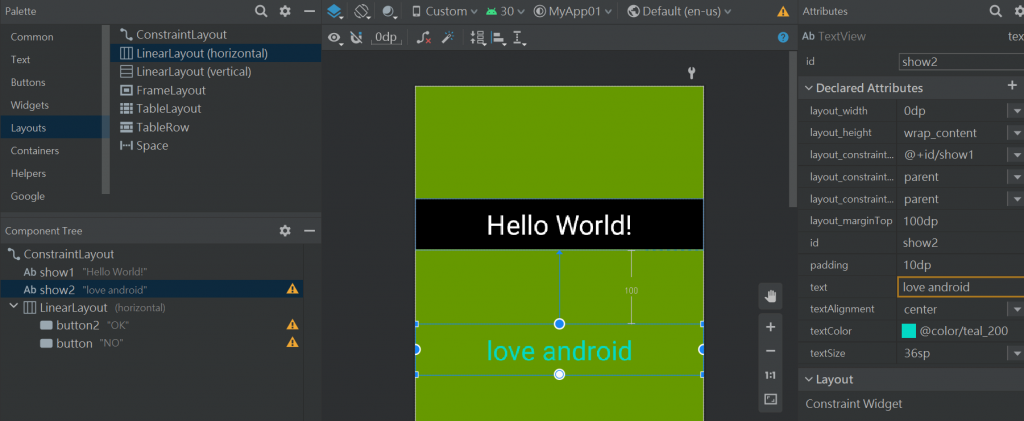
Task: Select the Containers palette category
Action: tap(34, 151)
